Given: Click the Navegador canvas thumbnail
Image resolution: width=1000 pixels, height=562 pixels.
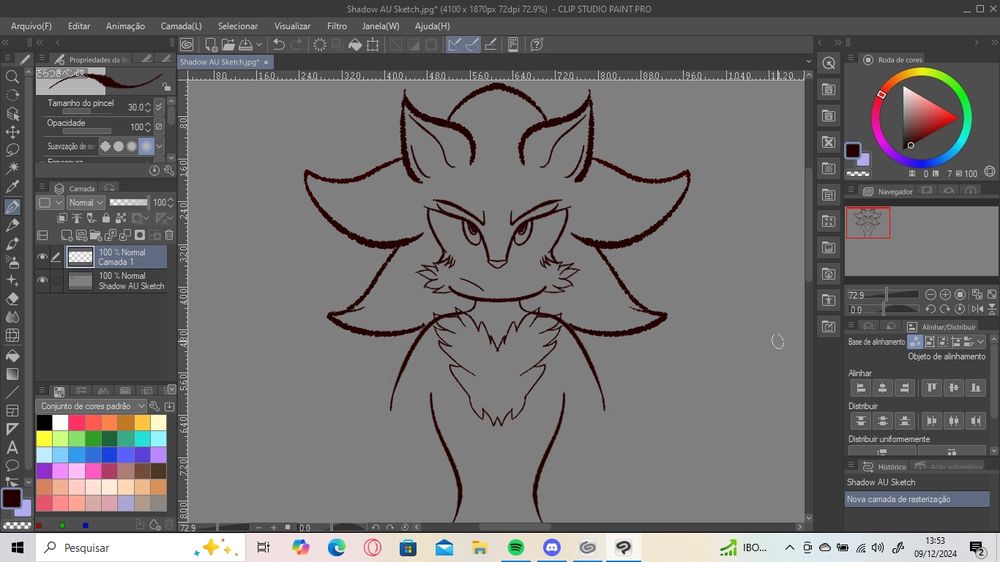Looking at the screenshot, I should pos(867,223).
